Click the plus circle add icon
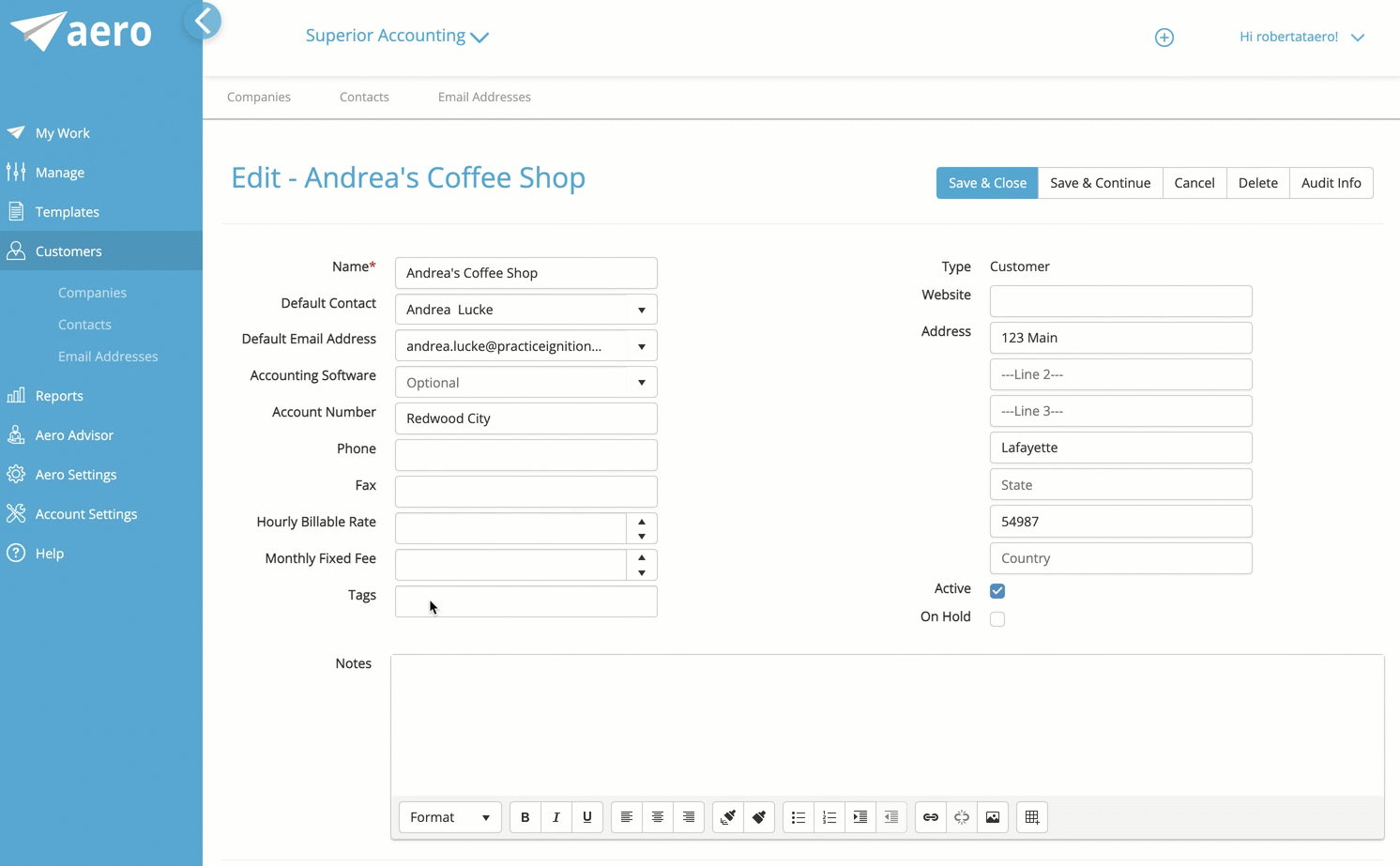 point(1164,38)
